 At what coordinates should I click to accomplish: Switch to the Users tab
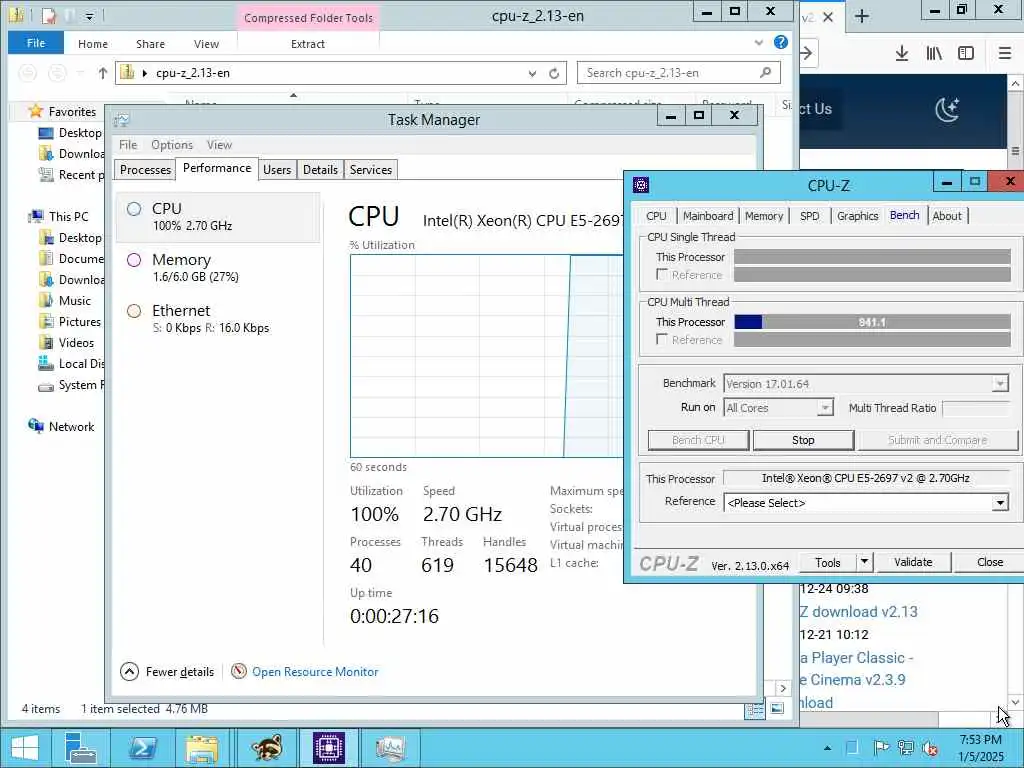[277, 170]
